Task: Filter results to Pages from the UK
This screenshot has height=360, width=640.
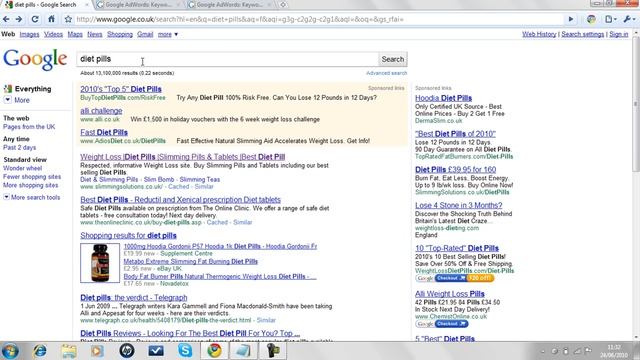Action: pos(29,127)
